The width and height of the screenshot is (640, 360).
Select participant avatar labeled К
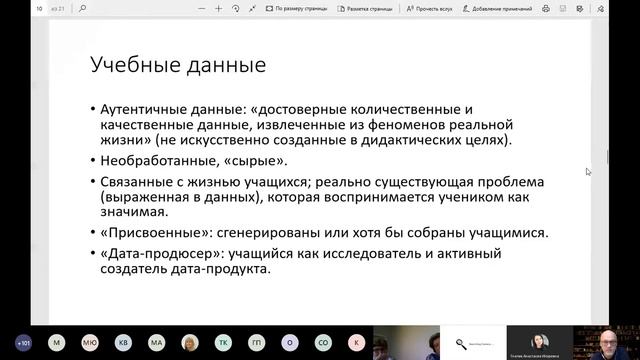356,343
